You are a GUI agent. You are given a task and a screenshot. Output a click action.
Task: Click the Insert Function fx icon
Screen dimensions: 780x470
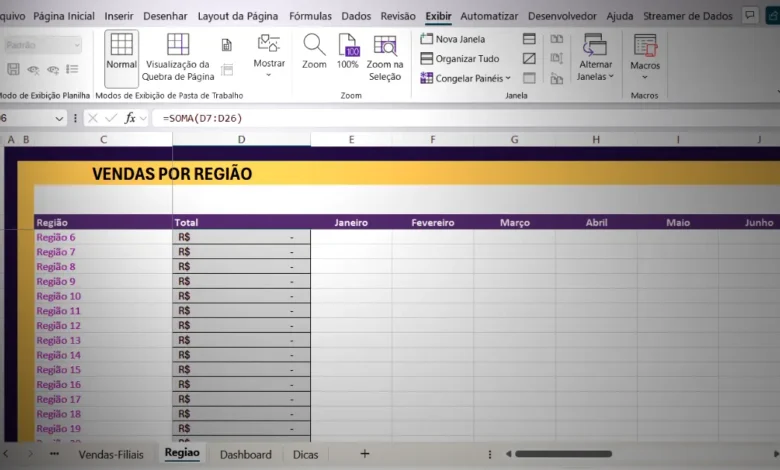click(130, 118)
